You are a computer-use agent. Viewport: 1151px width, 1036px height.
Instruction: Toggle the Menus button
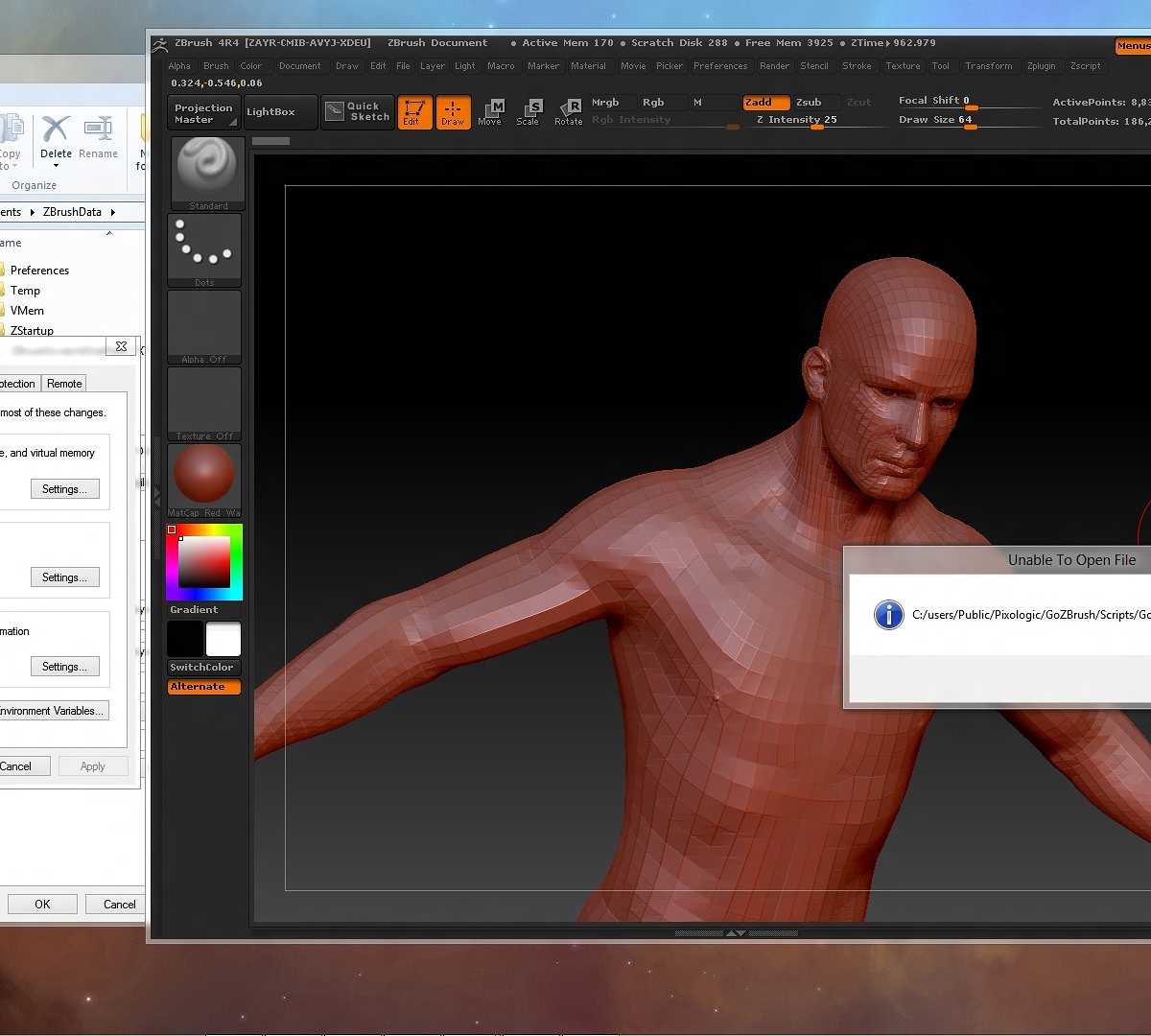tap(1133, 46)
